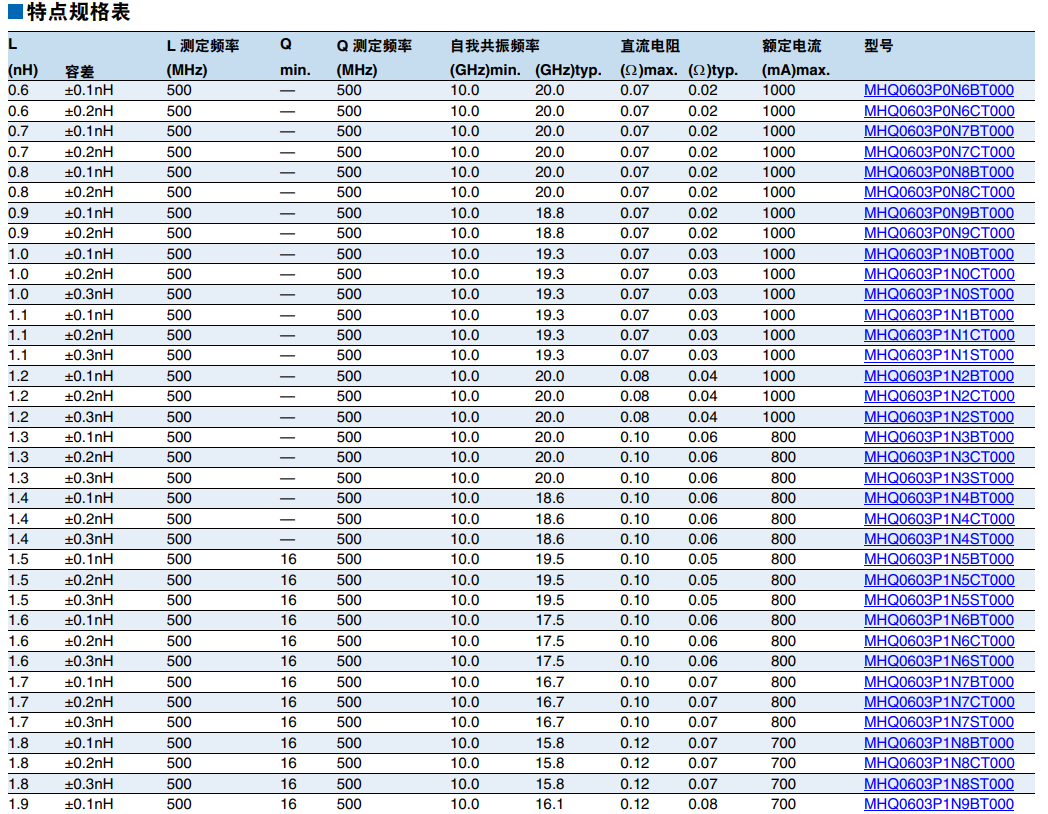Open the MHQ0603P1N3CT000 part link
This screenshot has height=814, width=1048.
point(939,457)
